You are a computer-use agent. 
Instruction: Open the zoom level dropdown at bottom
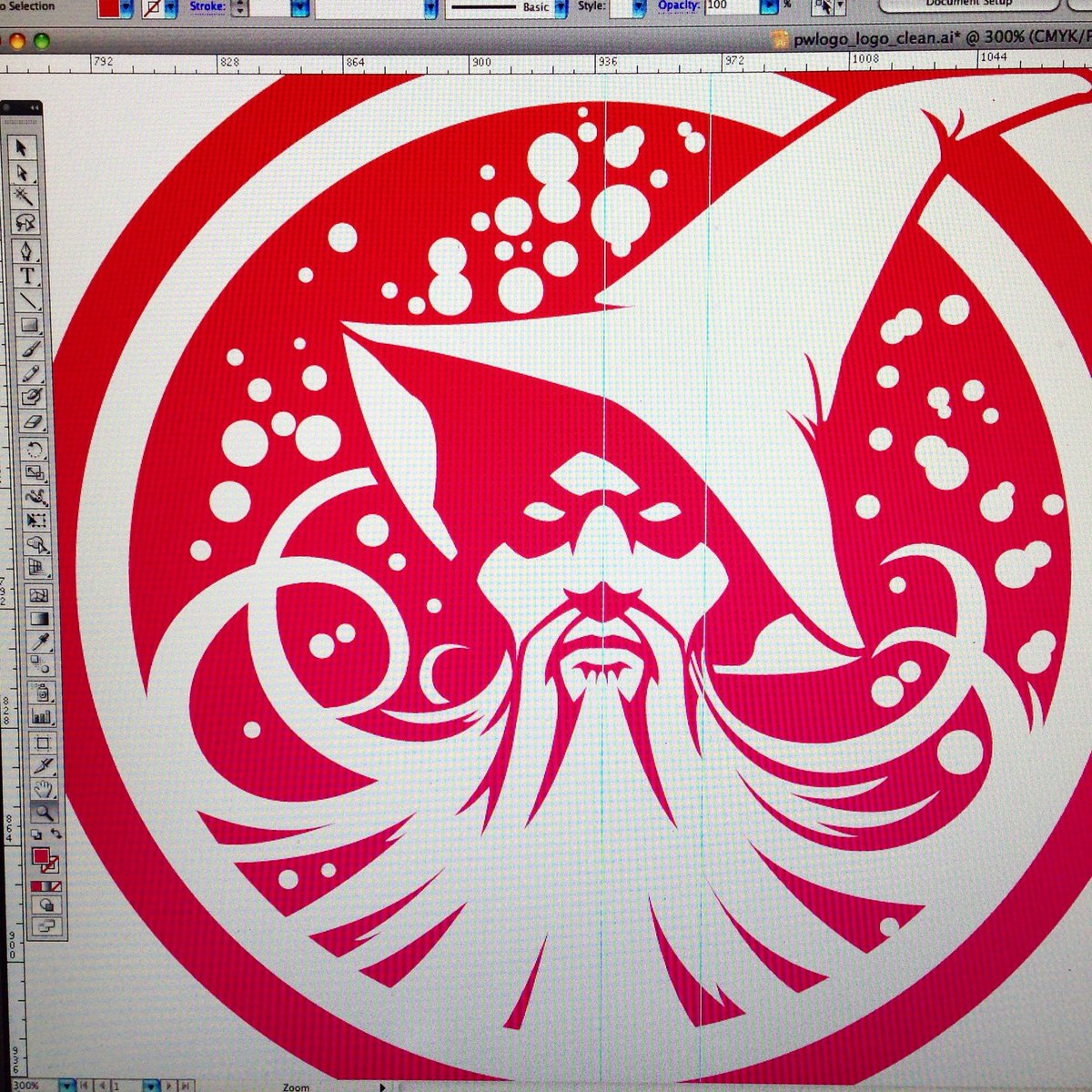(67, 1086)
